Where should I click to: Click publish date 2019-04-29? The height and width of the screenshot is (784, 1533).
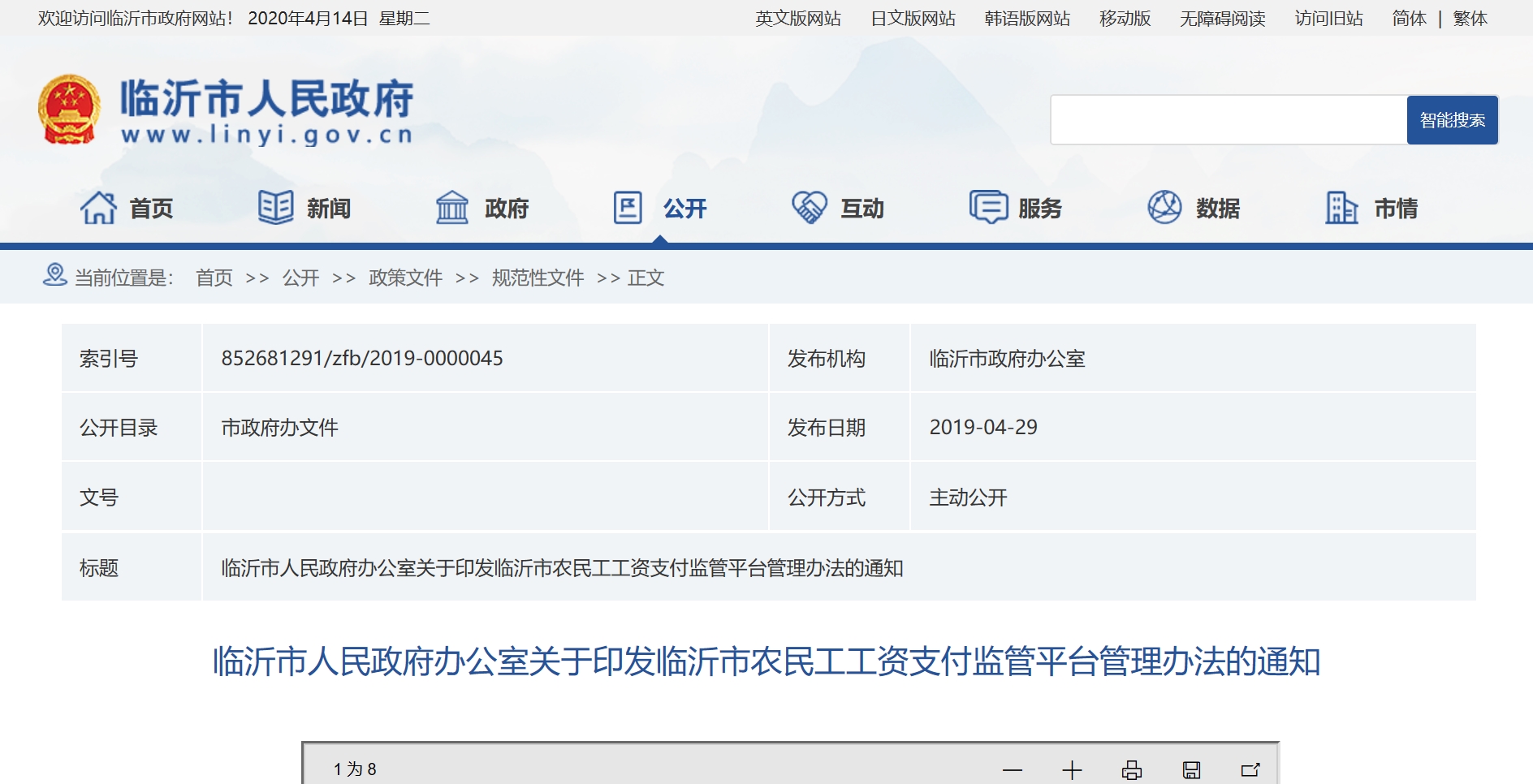point(983,427)
